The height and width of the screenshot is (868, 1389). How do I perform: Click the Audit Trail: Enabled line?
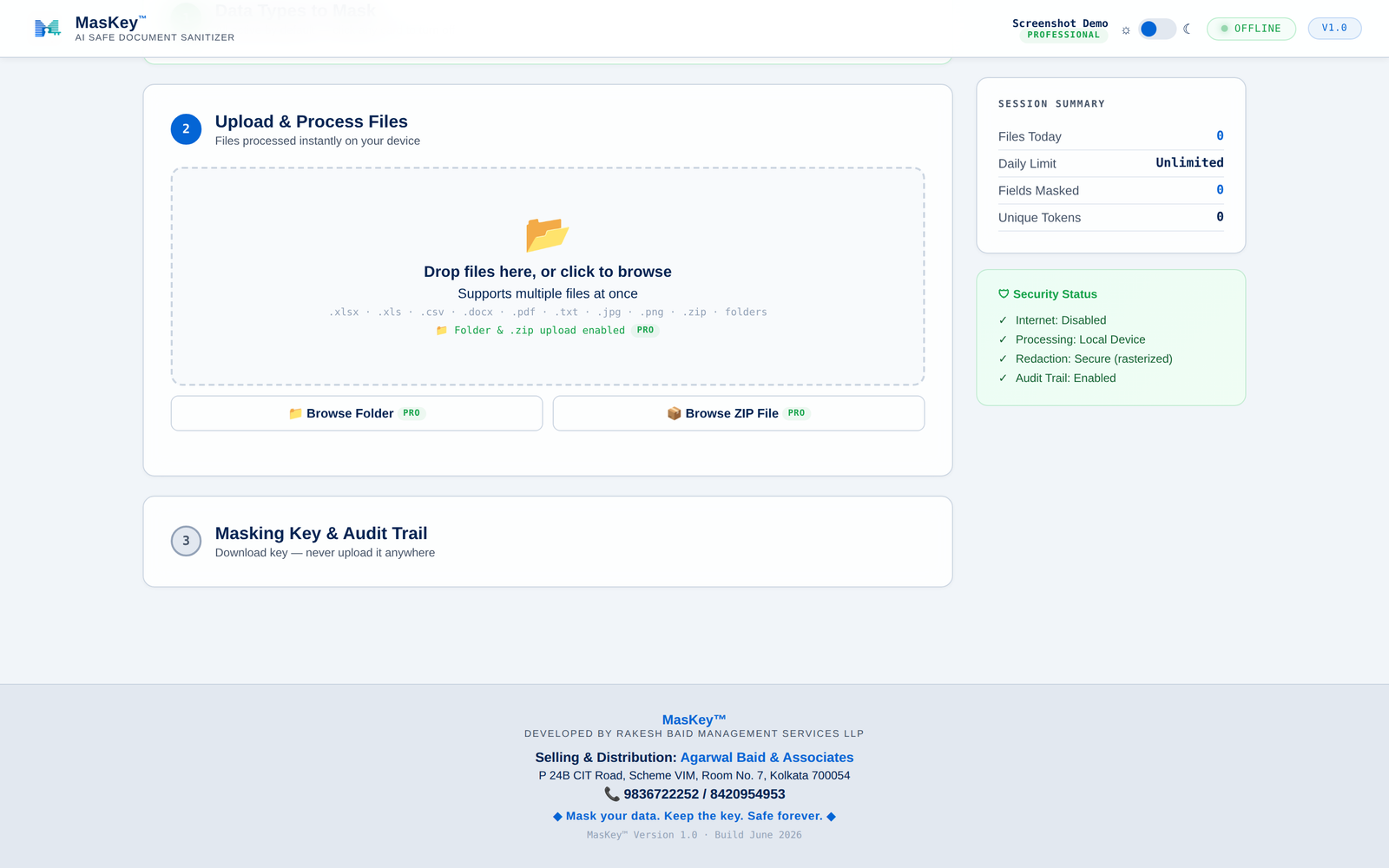(x=1066, y=378)
